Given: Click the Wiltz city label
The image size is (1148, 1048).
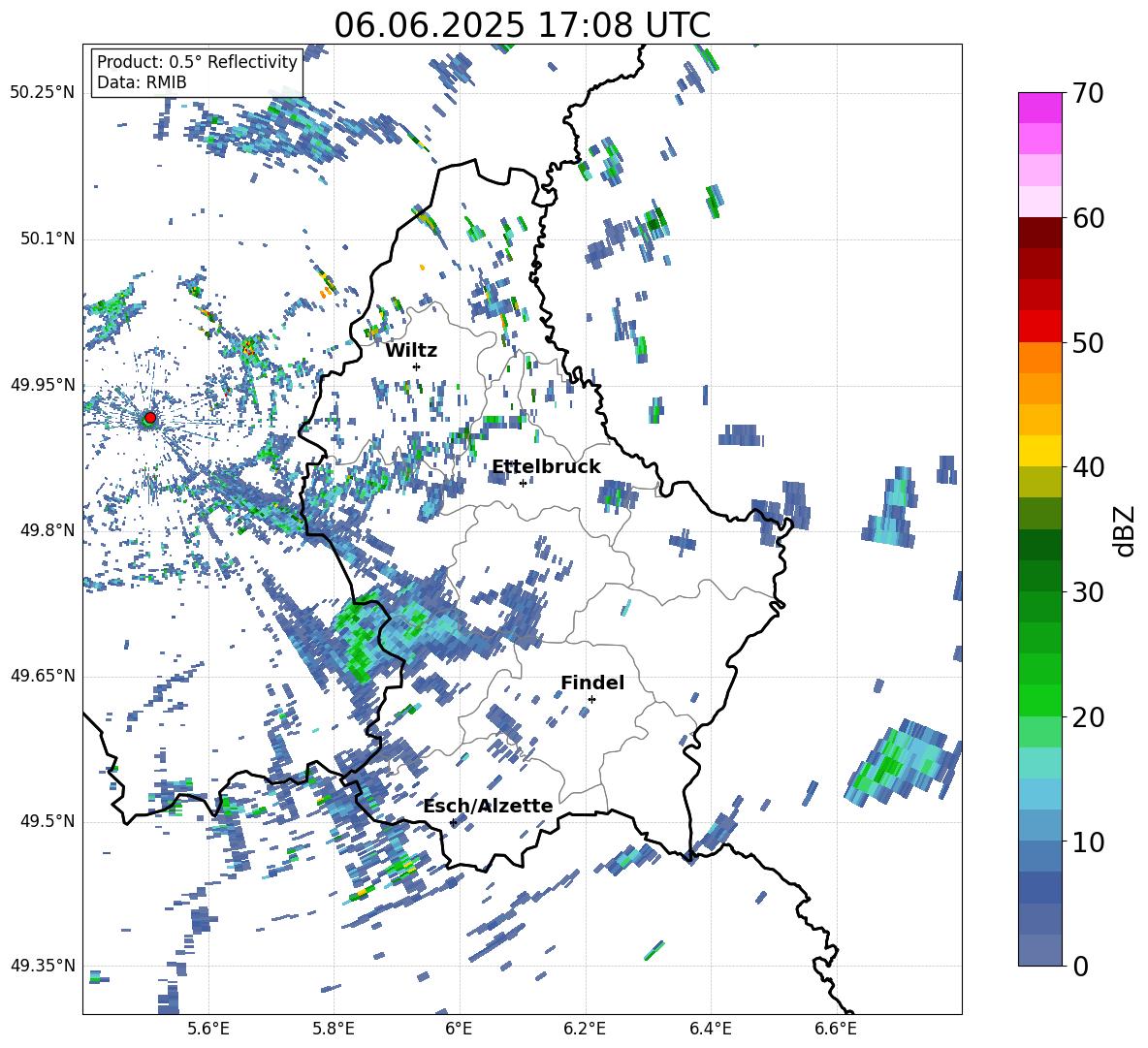Looking at the screenshot, I should point(411,351).
